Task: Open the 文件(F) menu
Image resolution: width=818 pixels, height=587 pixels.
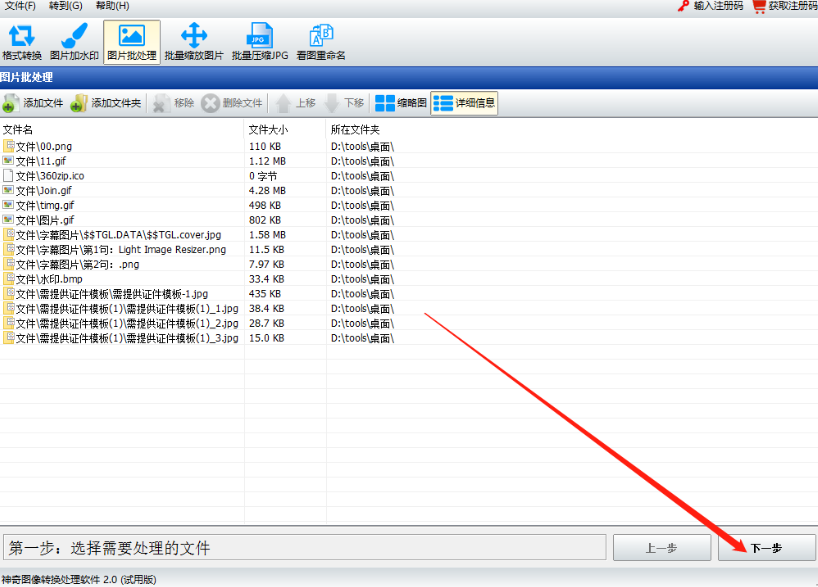Action: [20, 6]
